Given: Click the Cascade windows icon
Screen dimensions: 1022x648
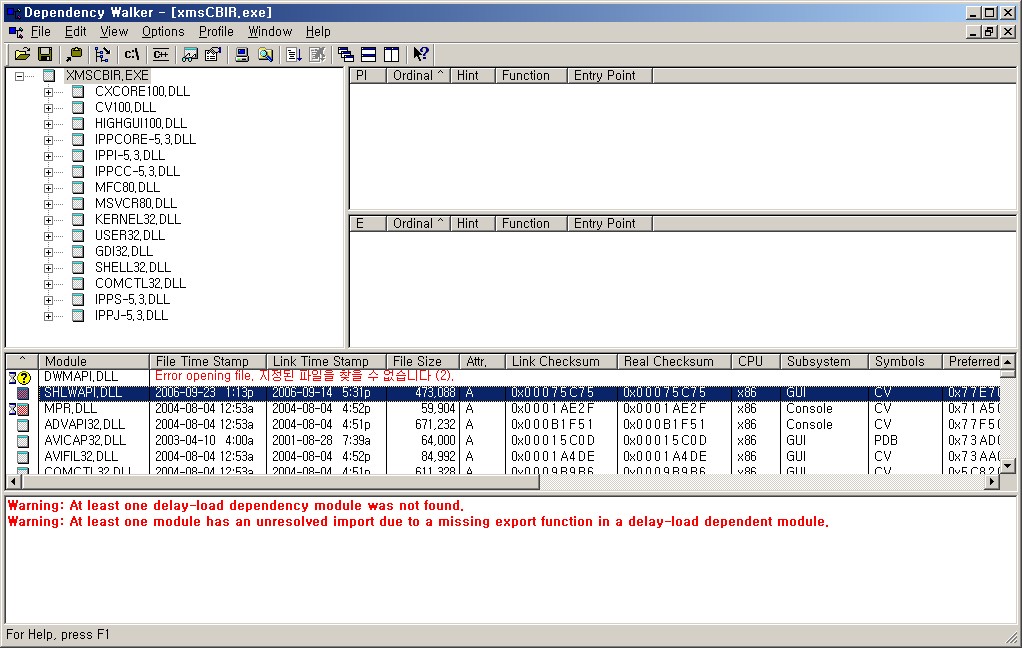Looking at the screenshot, I should (x=346, y=54).
